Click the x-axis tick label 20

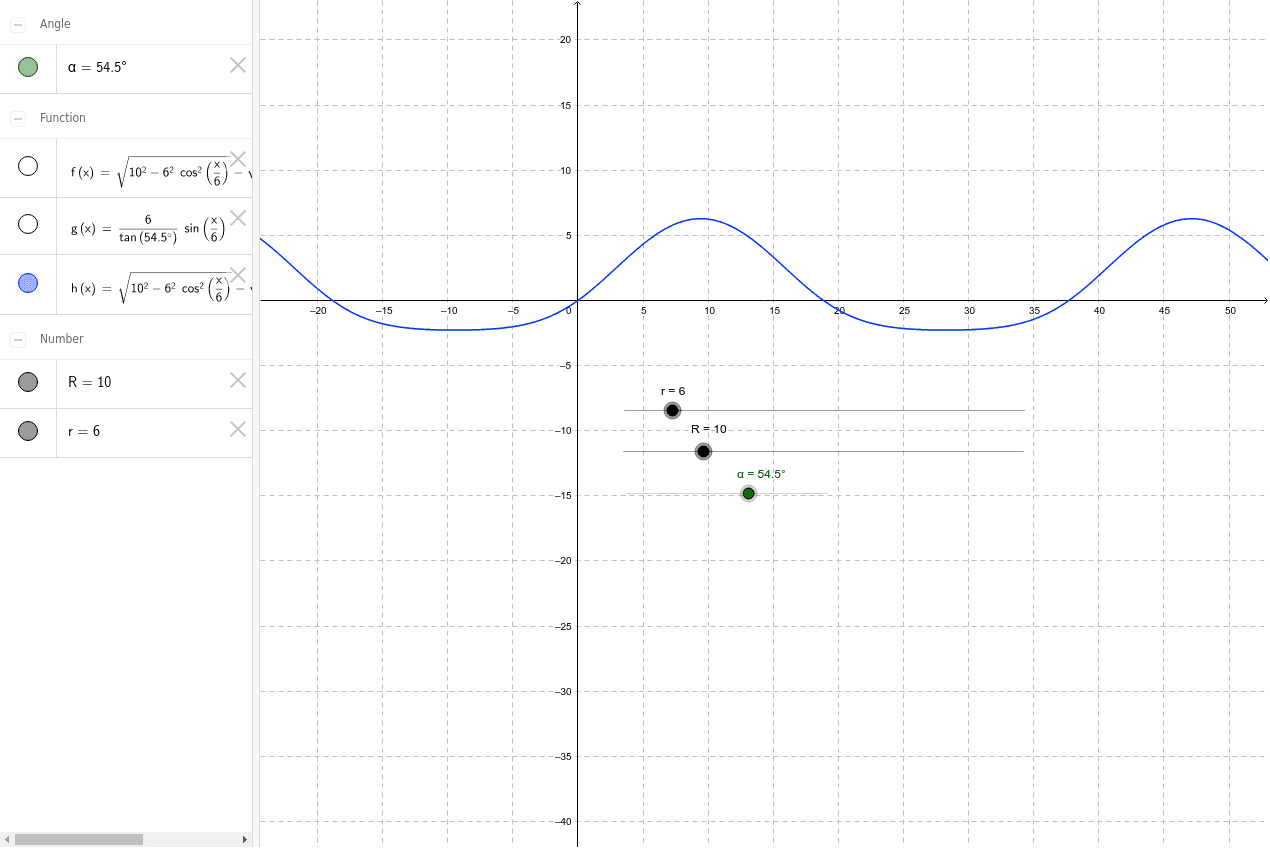(839, 311)
